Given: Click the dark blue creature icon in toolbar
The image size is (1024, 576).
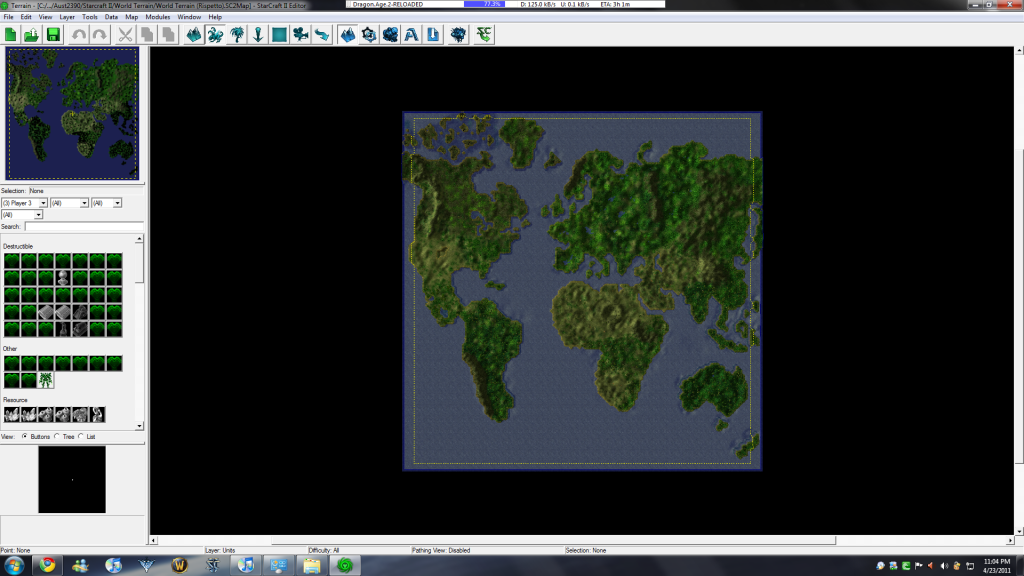Looking at the screenshot, I should click(458, 35).
